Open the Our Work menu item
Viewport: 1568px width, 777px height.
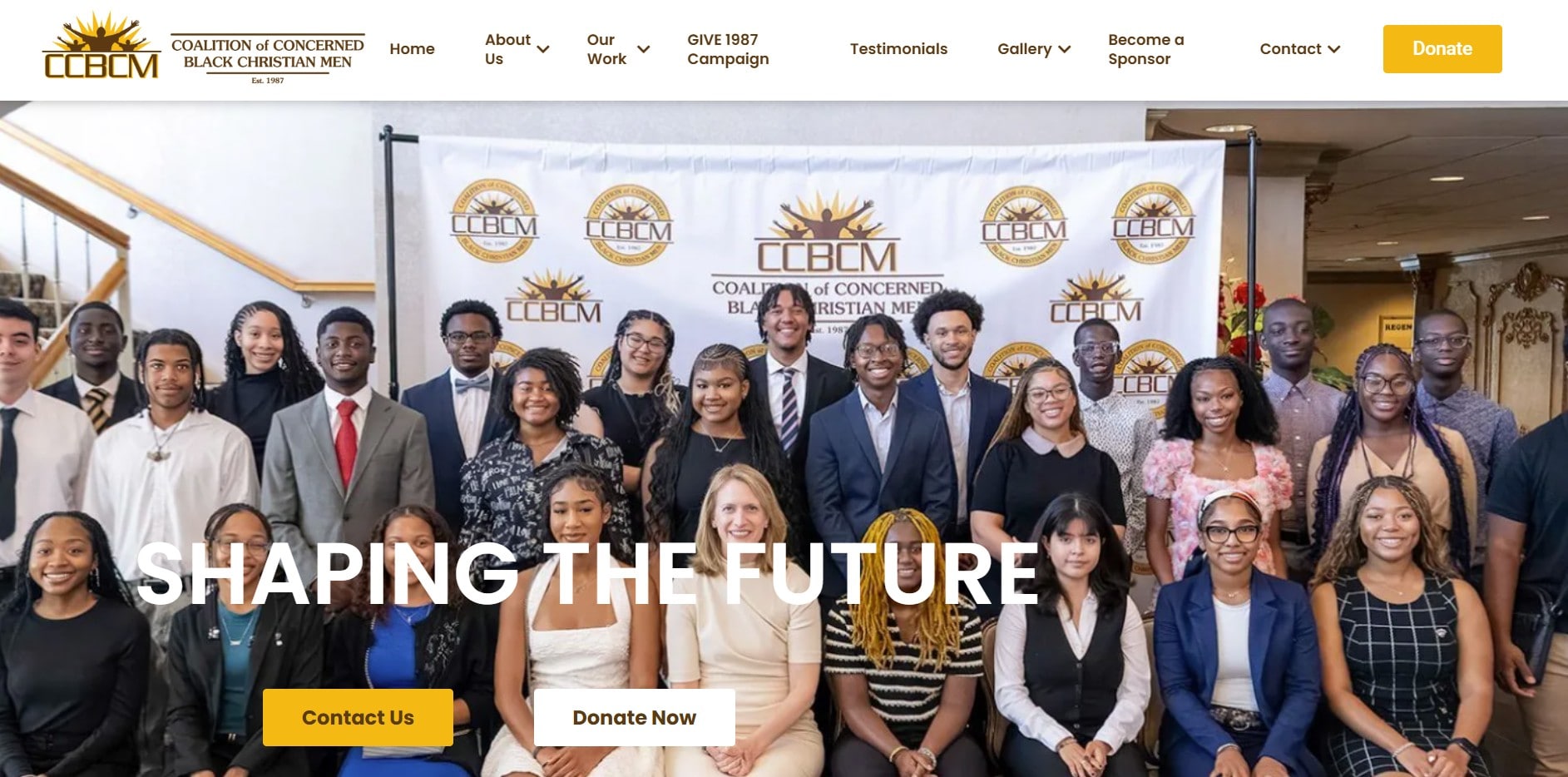(606, 49)
